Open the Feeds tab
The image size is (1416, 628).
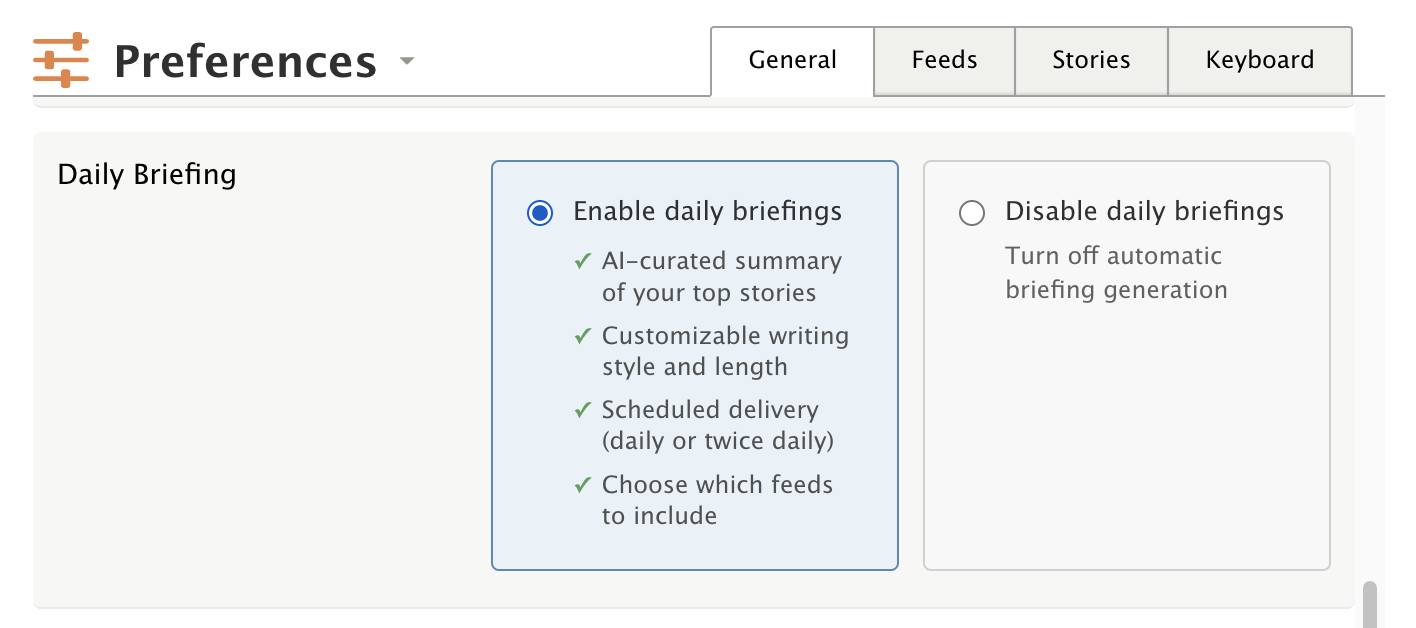944,61
